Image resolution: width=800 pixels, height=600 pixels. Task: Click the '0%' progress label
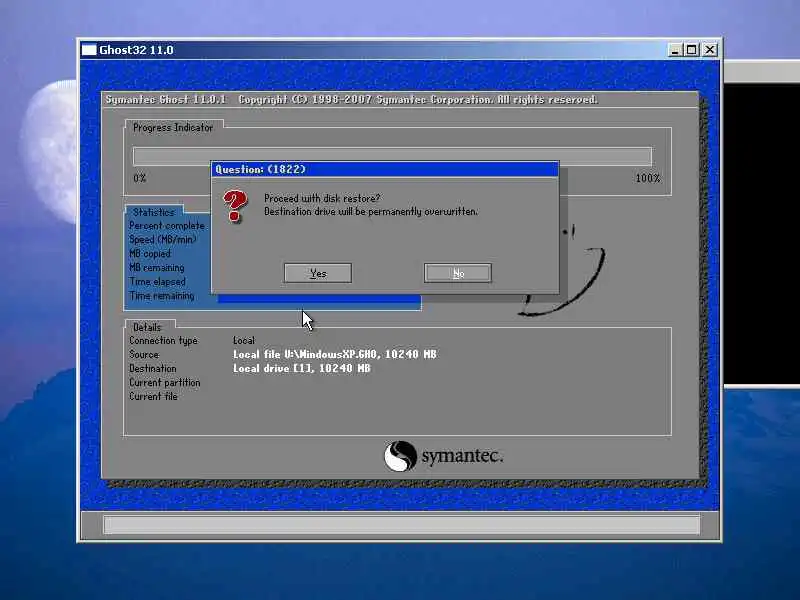(140, 178)
